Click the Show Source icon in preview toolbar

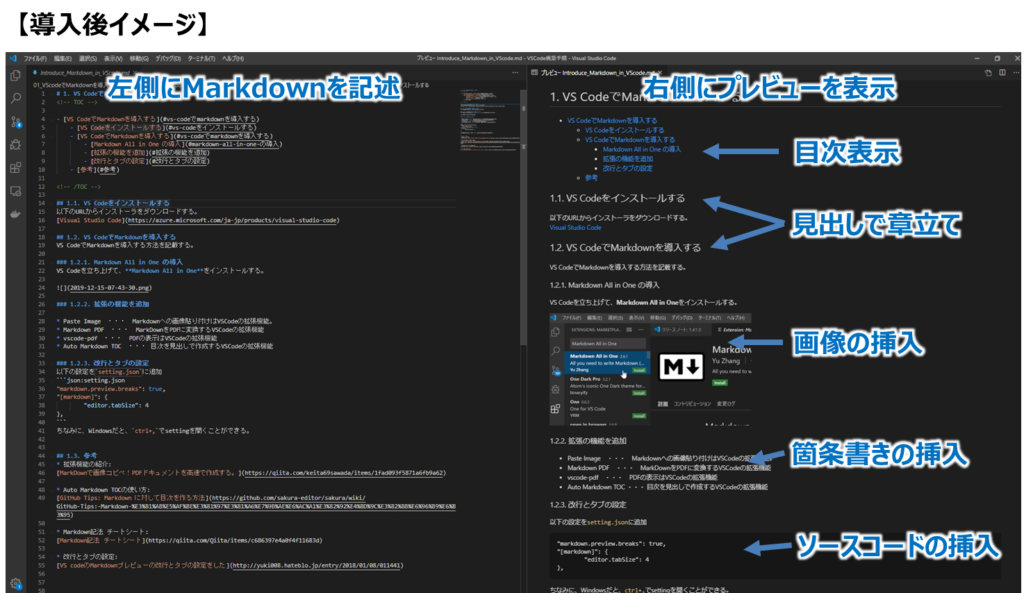coord(988,72)
